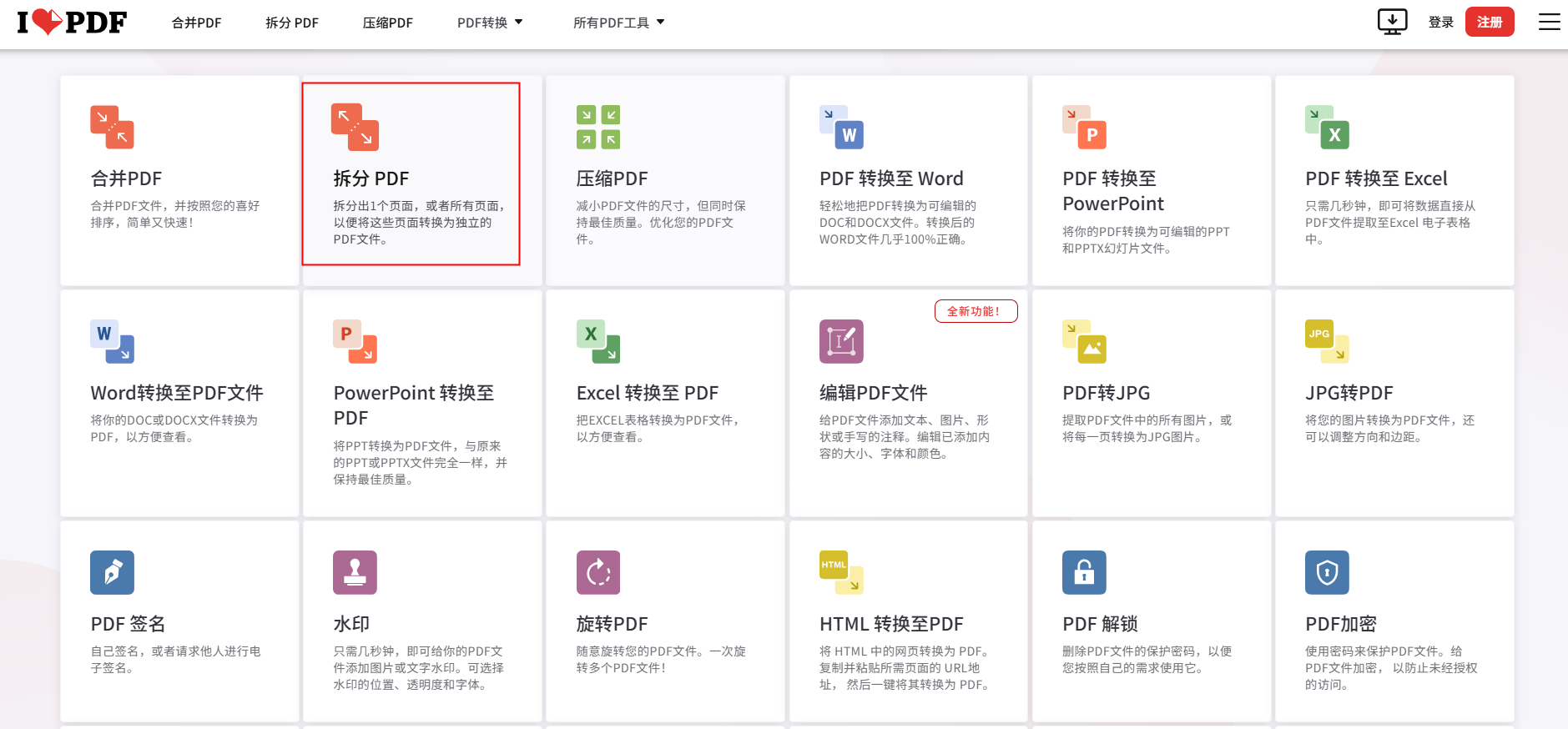The width and height of the screenshot is (1568, 729).
Task: Open 拆分 PDF in the top navigation
Action: 292,23
